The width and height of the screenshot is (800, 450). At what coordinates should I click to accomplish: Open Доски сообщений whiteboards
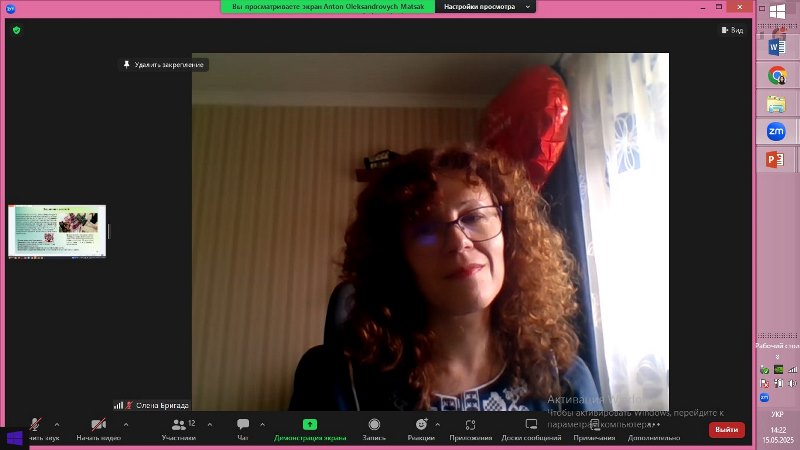531,429
